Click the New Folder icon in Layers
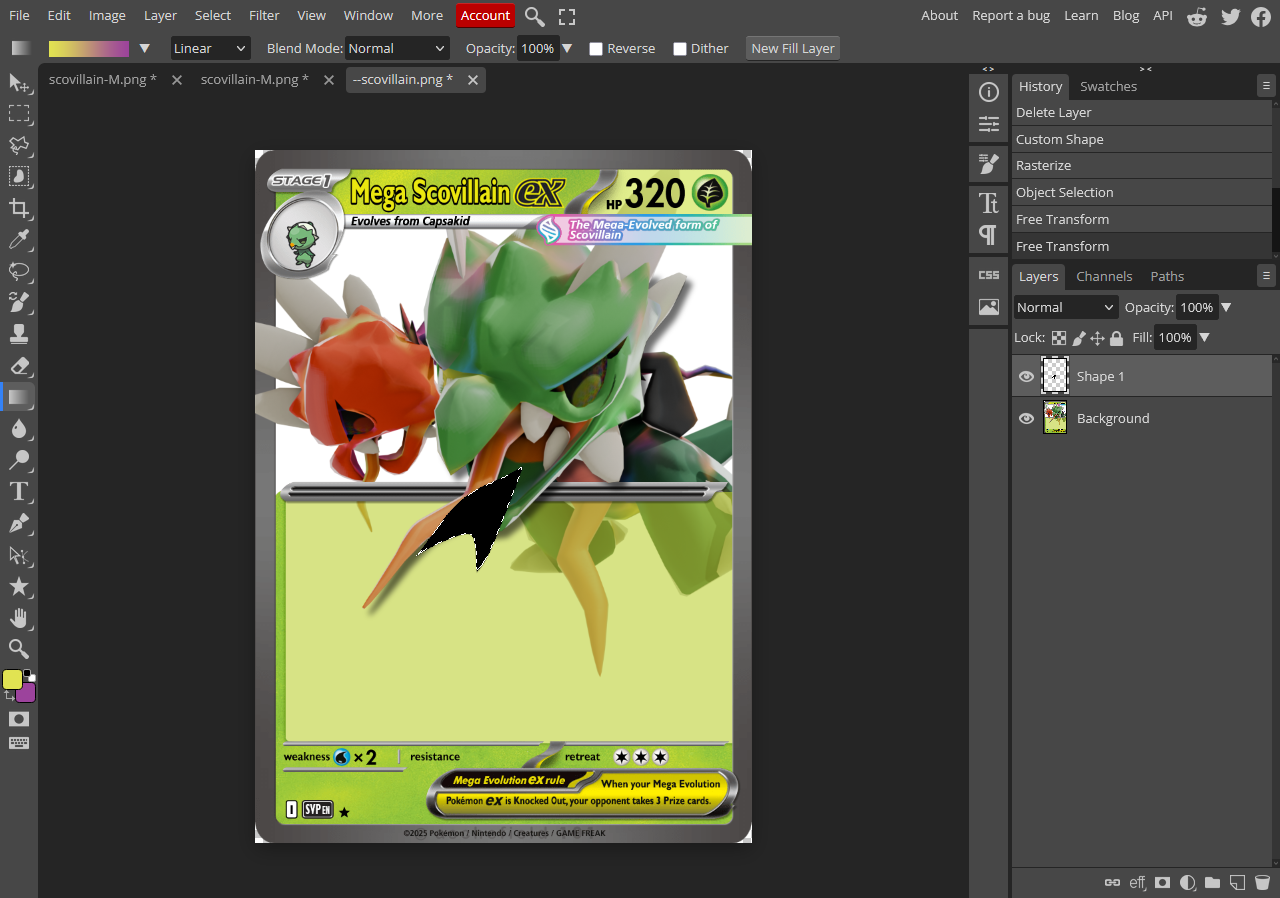Viewport: 1280px width, 898px height. (x=1212, y=883)
